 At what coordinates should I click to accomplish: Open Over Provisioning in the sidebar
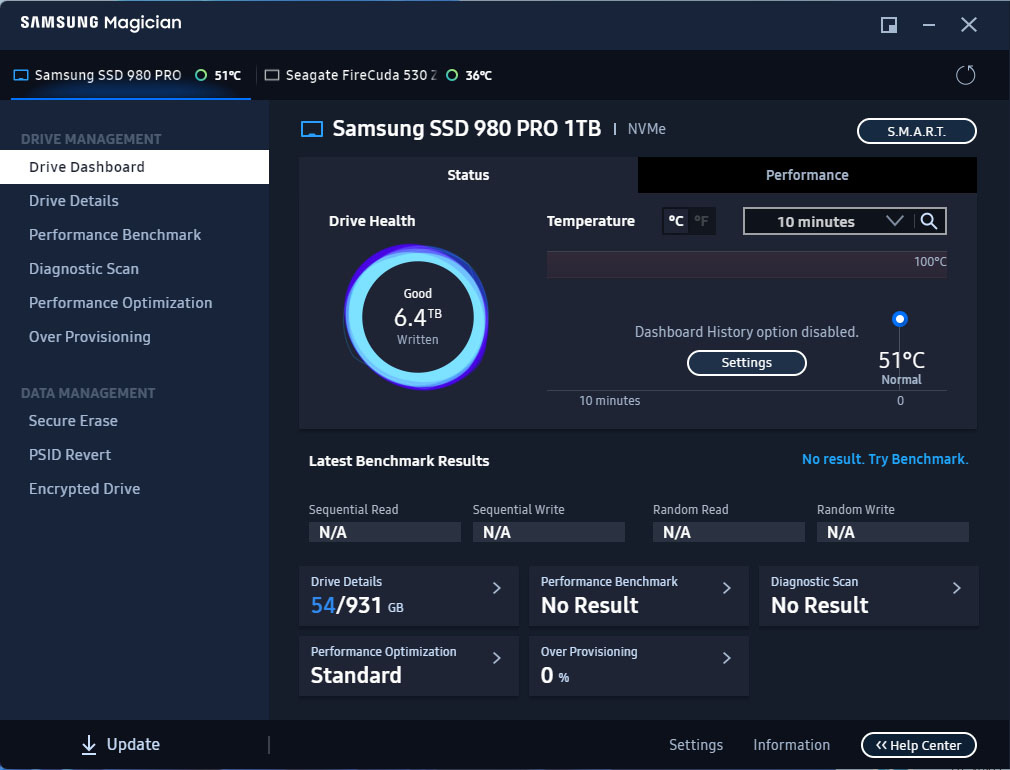click(x=135, y=337)
